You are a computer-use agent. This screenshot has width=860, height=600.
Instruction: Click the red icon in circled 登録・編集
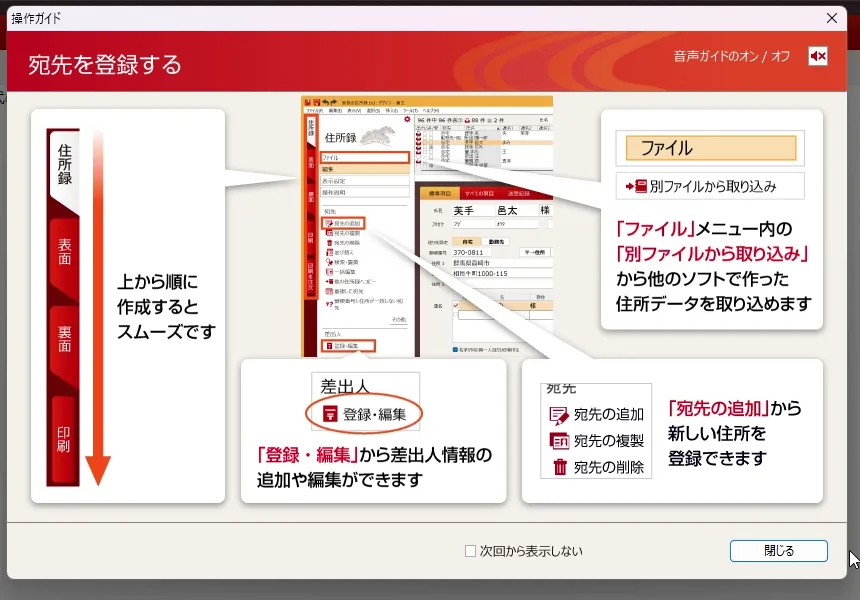tap(330, 414)
